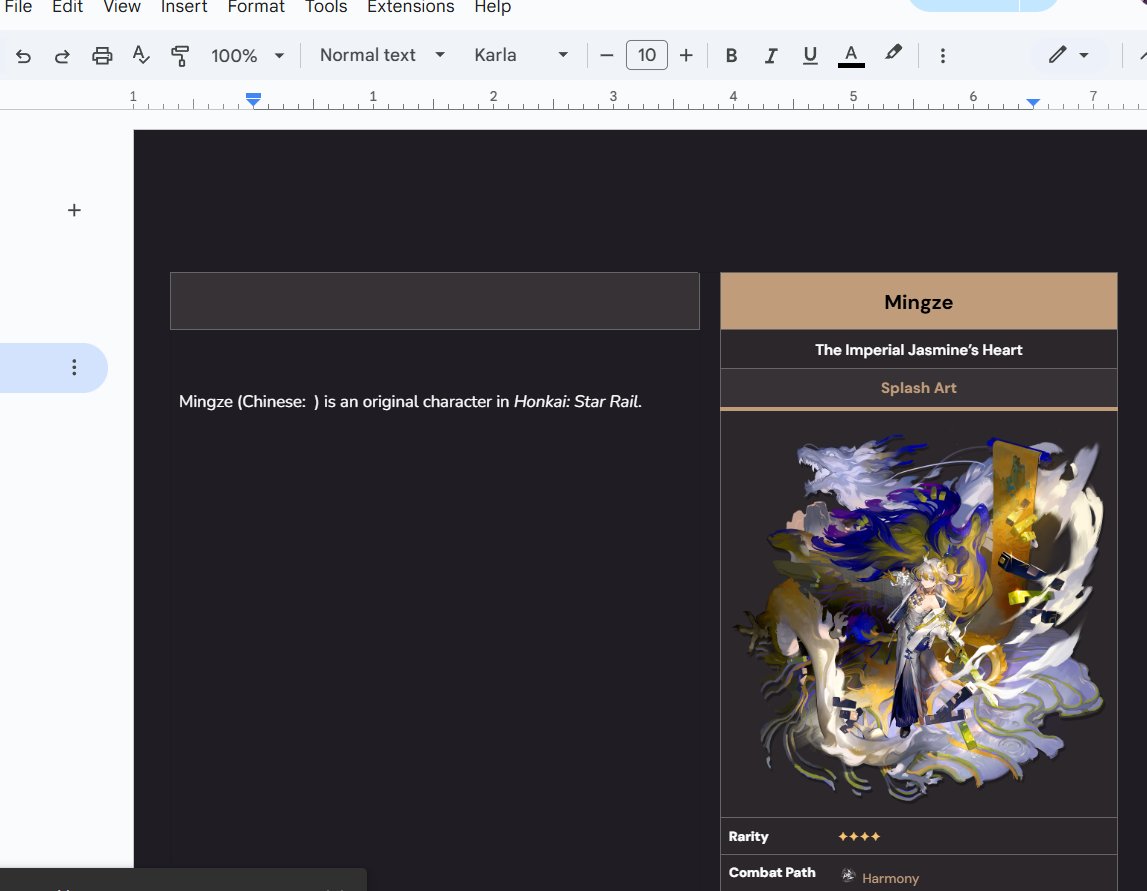This screenshot has width=1147, height=891.
Task: Select the Mingze splash art image
Action: coord(920,616)
